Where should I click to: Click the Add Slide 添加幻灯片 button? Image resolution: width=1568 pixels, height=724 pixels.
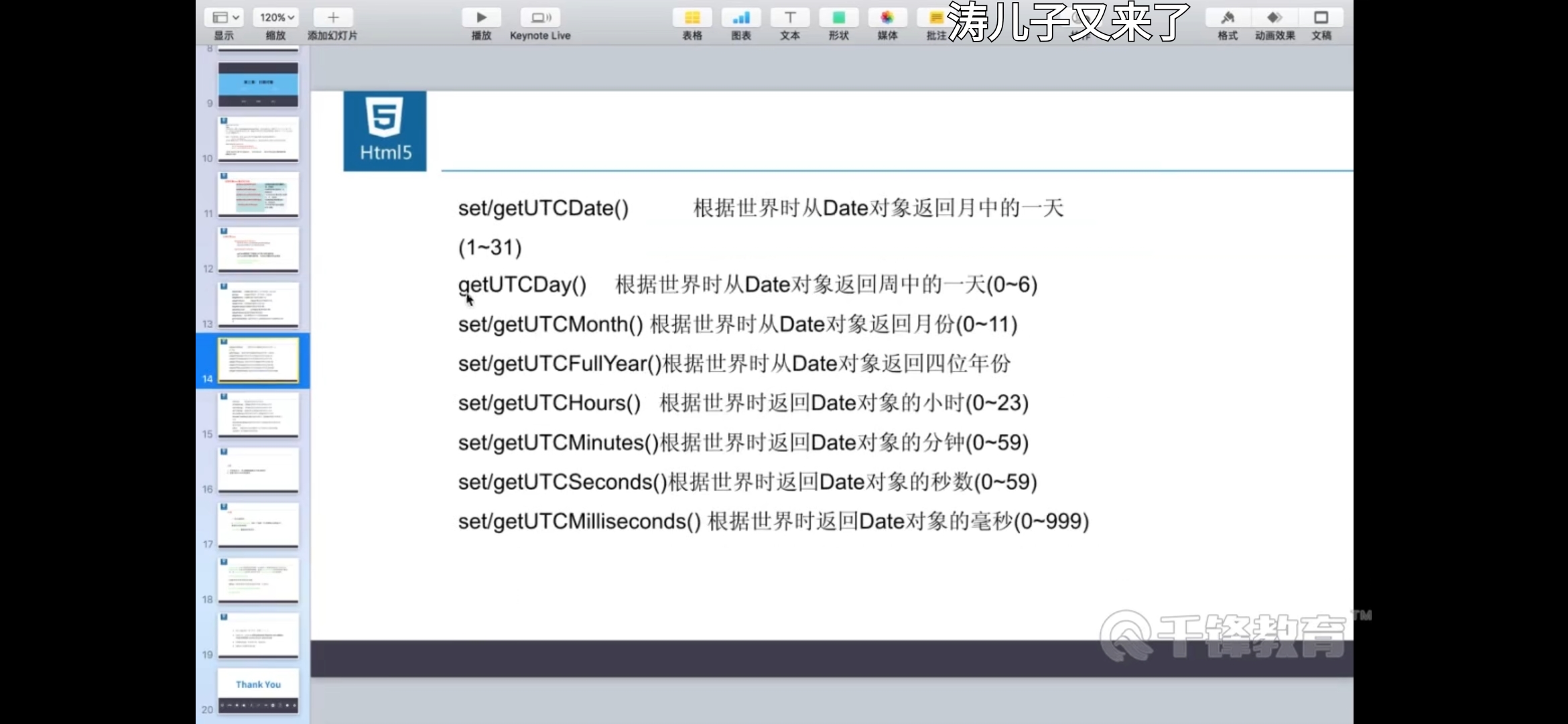tap(333, 18)
